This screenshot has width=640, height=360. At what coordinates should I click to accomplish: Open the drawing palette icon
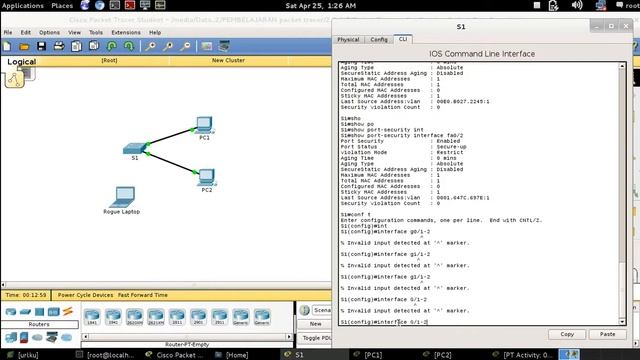point(207,46)
